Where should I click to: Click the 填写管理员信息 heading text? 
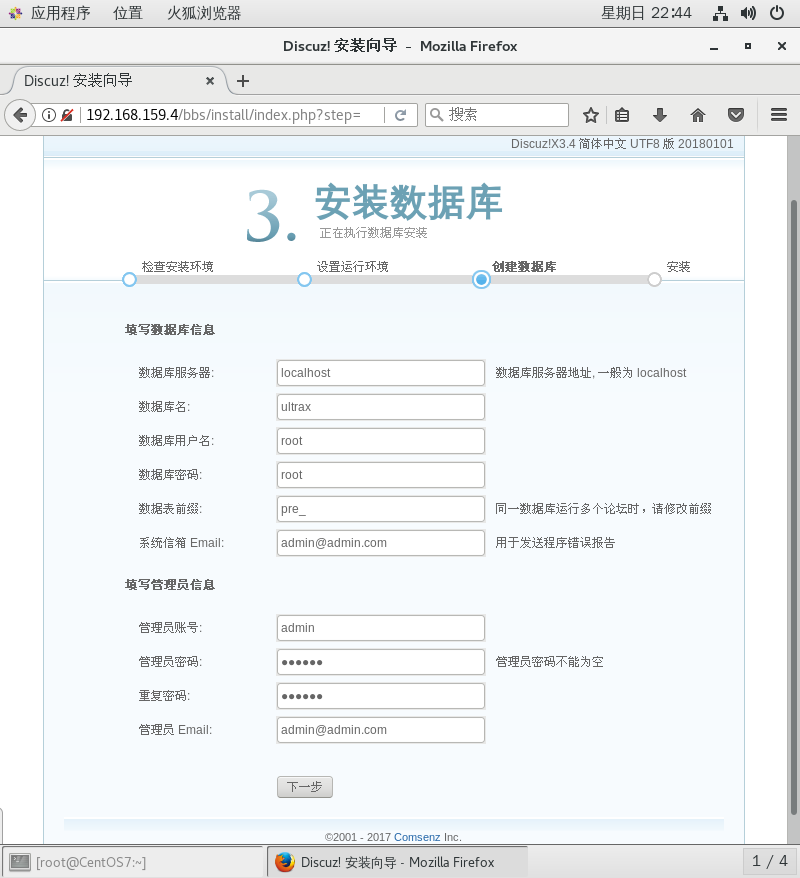pos(170,585)
